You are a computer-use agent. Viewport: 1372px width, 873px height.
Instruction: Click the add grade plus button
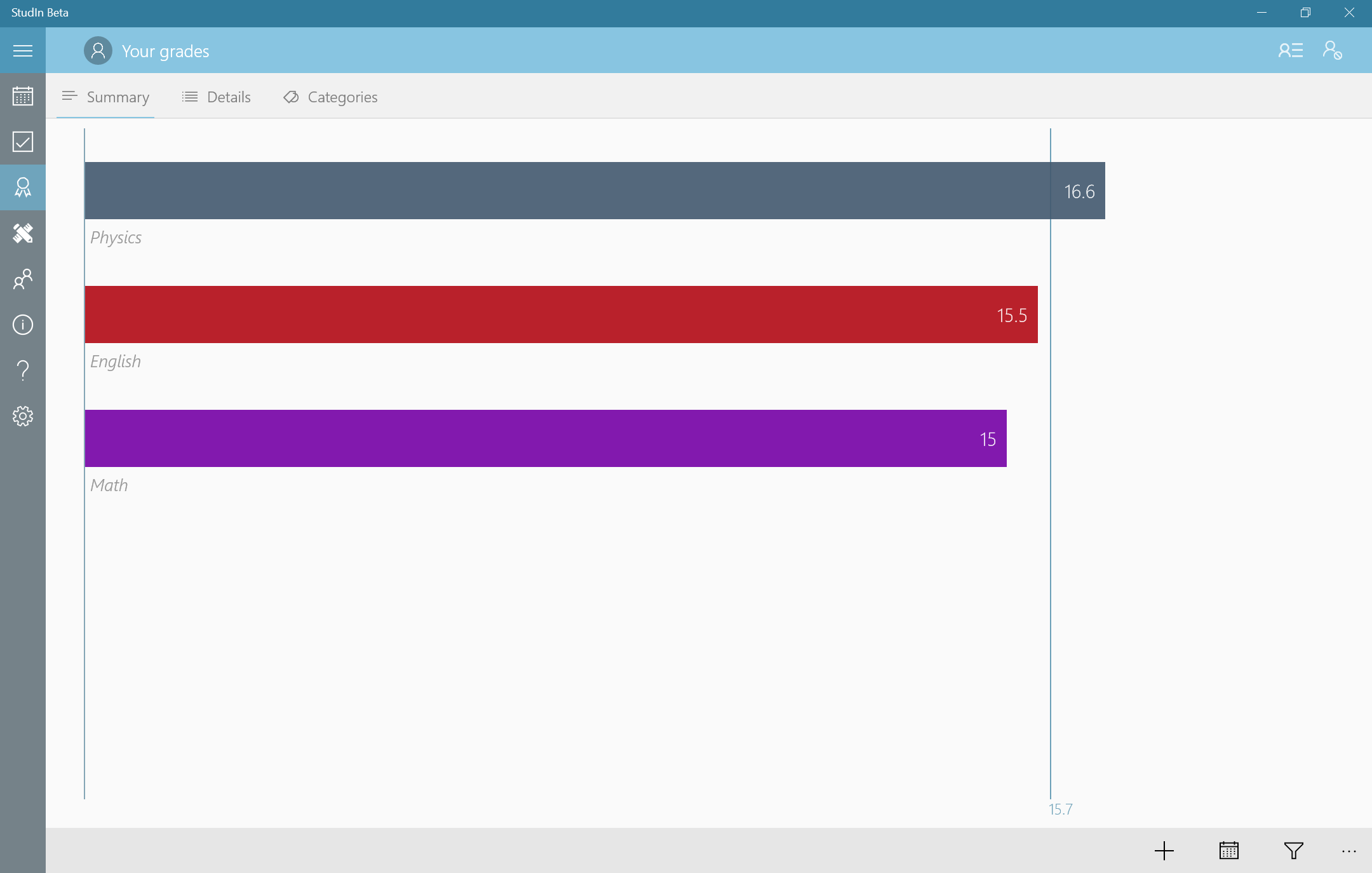click(x=1164, y=850)
